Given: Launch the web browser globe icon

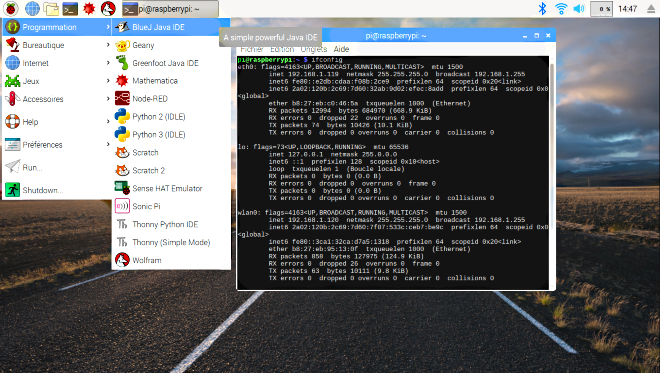Looking at the screenshot, I should 32,8.
